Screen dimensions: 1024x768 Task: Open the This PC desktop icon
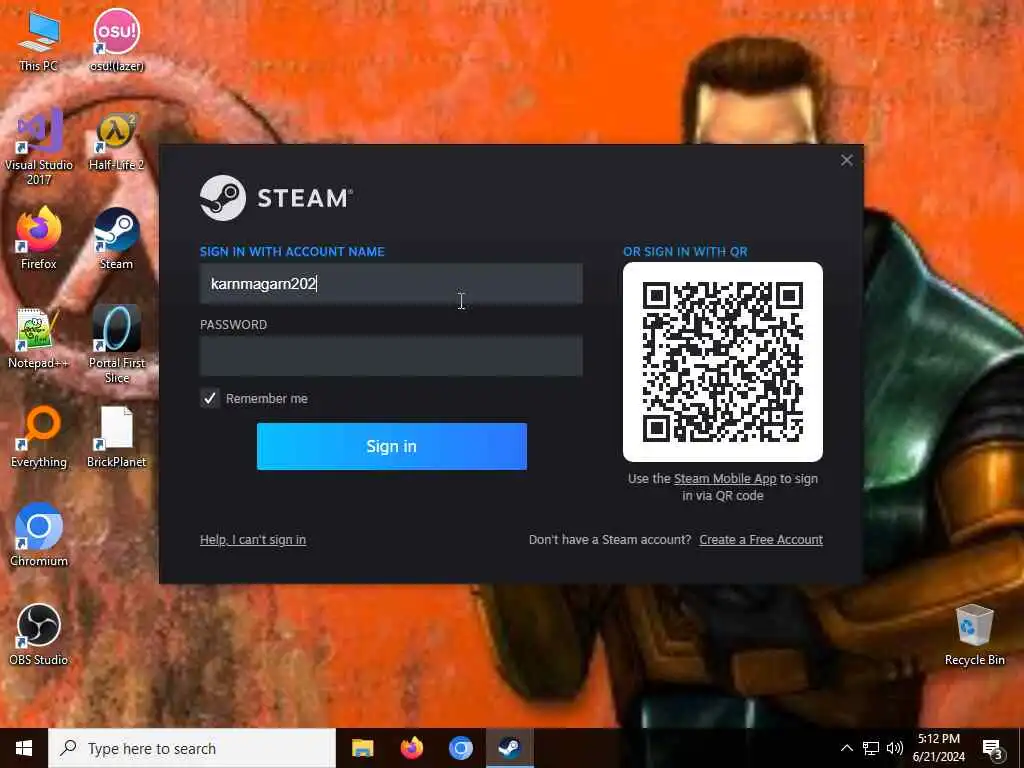point(38,40)
